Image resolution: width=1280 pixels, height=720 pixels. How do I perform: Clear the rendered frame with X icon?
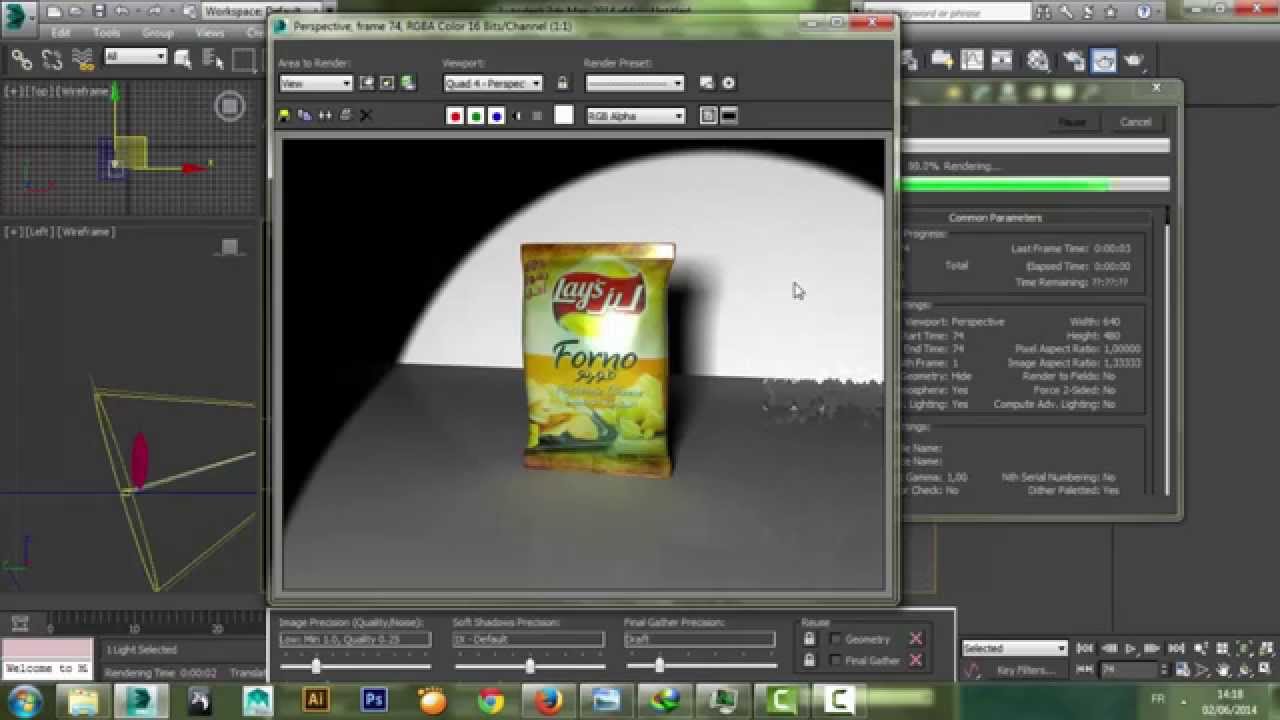pyautogui.click(x=366, y=116)
